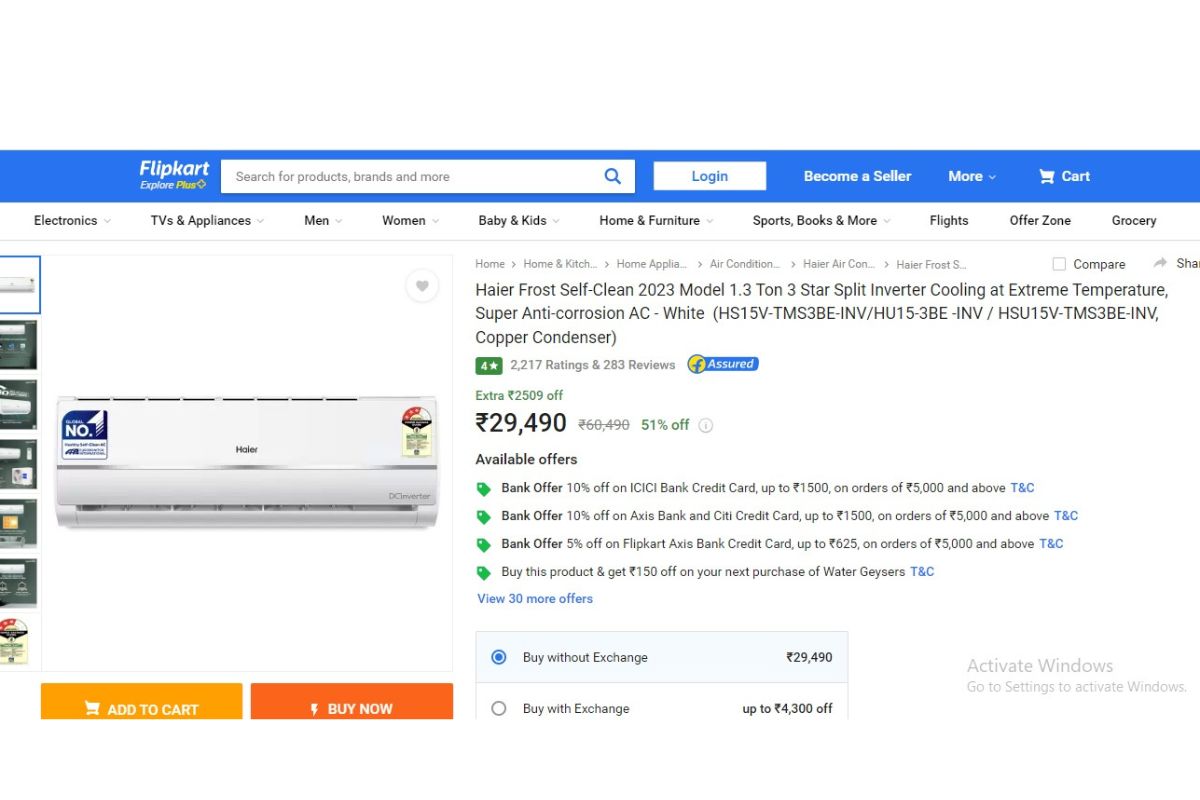Expand Sports, Books & More menu

(821, 220)
